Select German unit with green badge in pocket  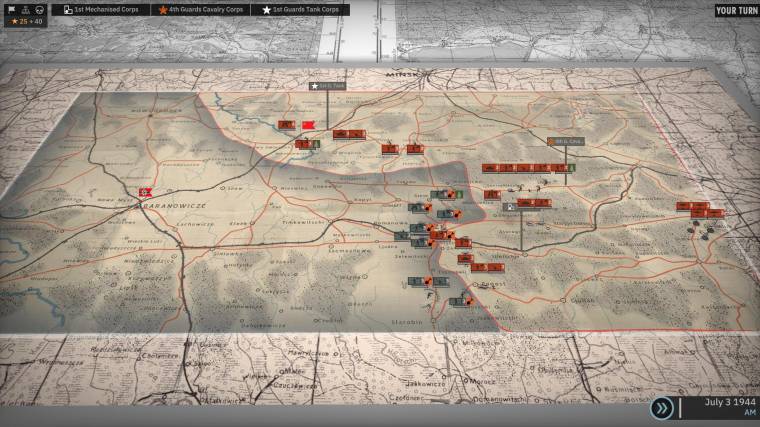coord(447,194)
